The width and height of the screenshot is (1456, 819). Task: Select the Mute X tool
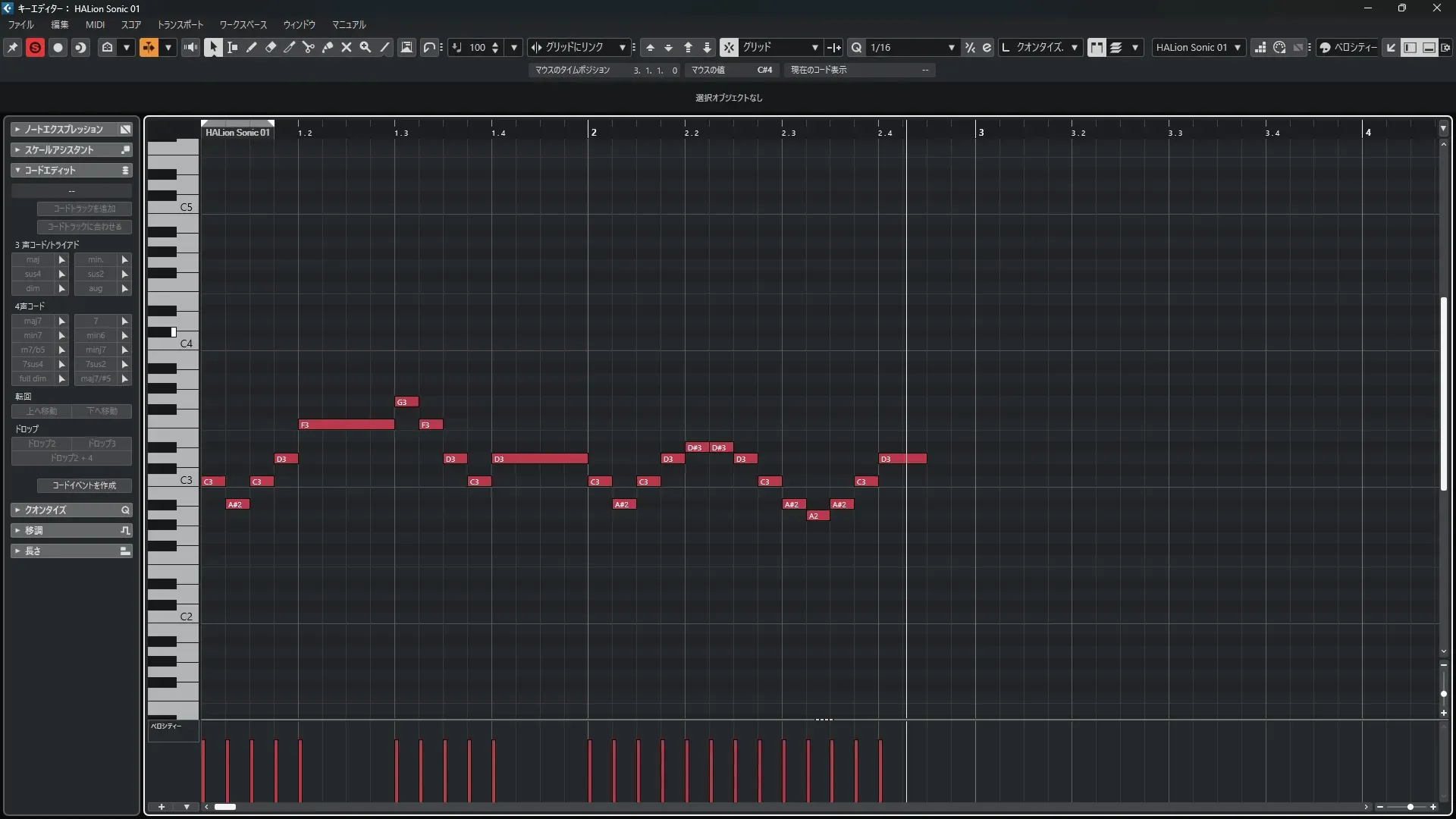(347, 47)
